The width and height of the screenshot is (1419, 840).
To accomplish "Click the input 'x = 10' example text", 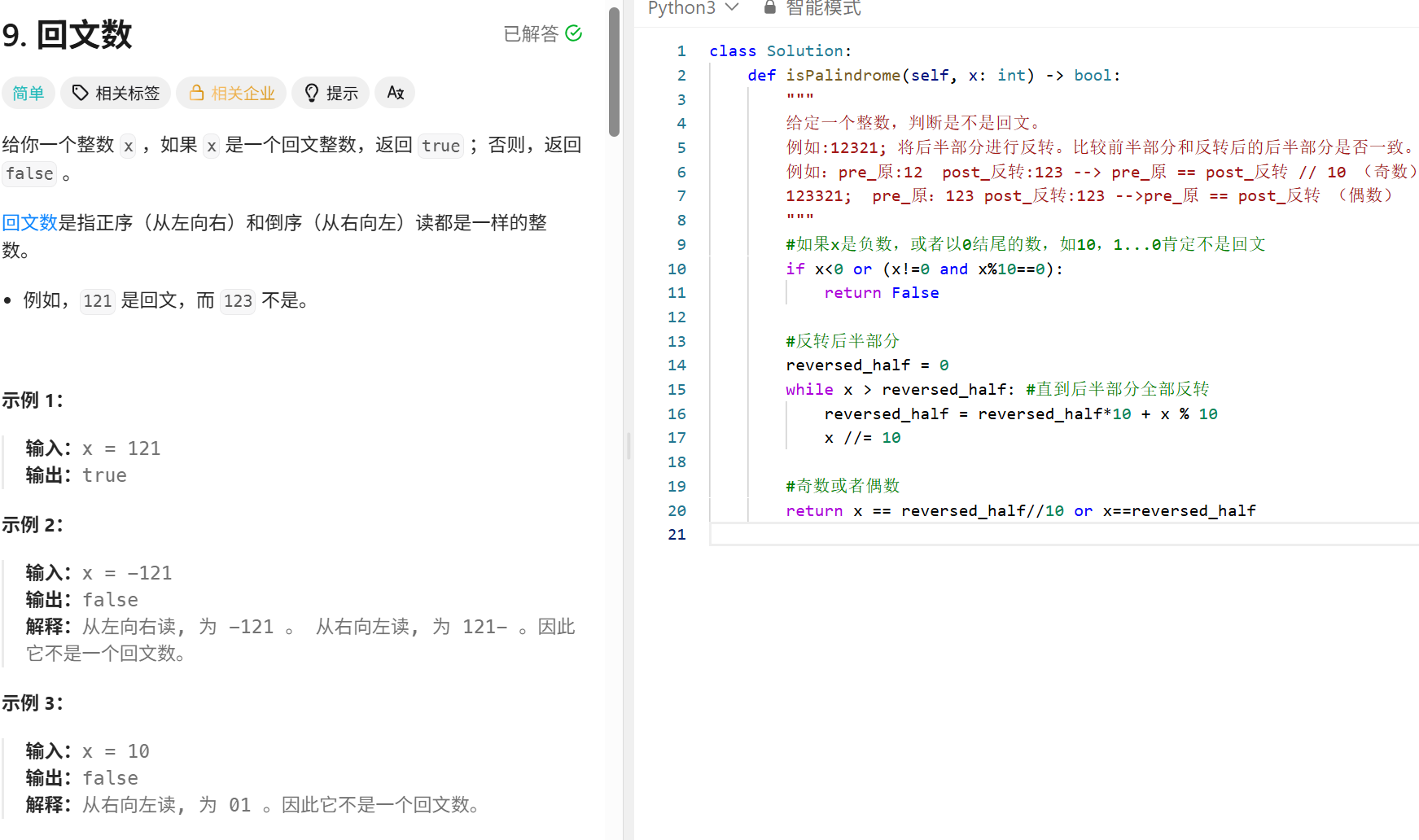I will tap(116, 751).
